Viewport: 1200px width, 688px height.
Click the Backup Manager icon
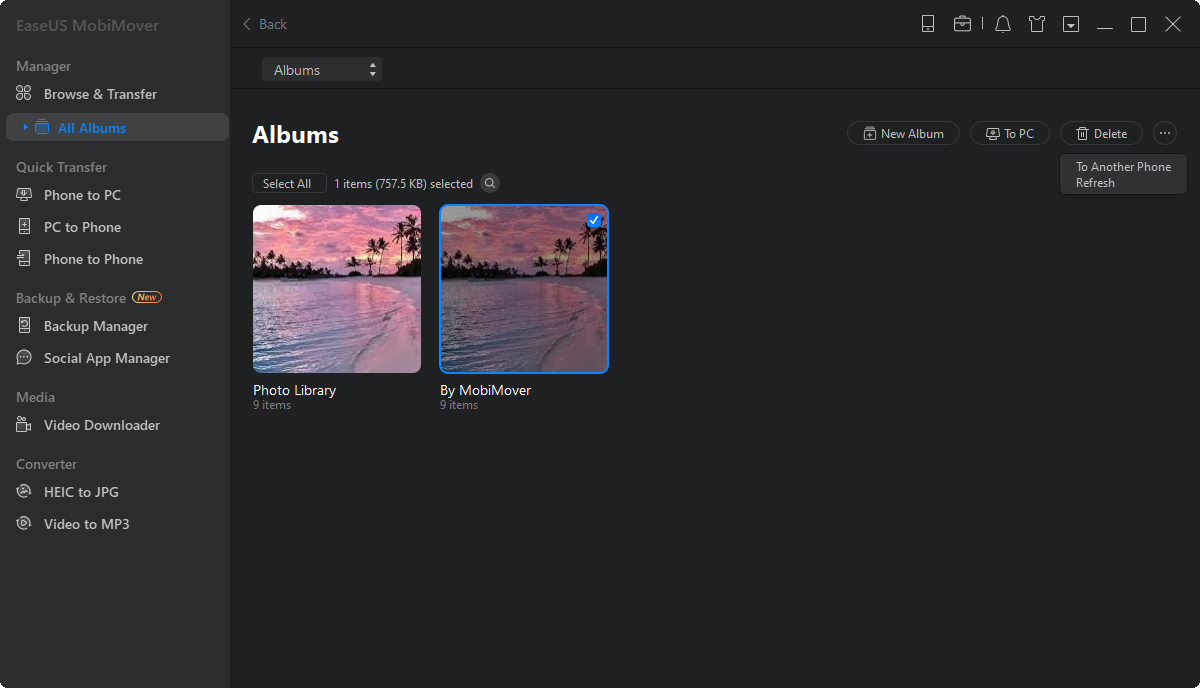click(x=24, y=326)
